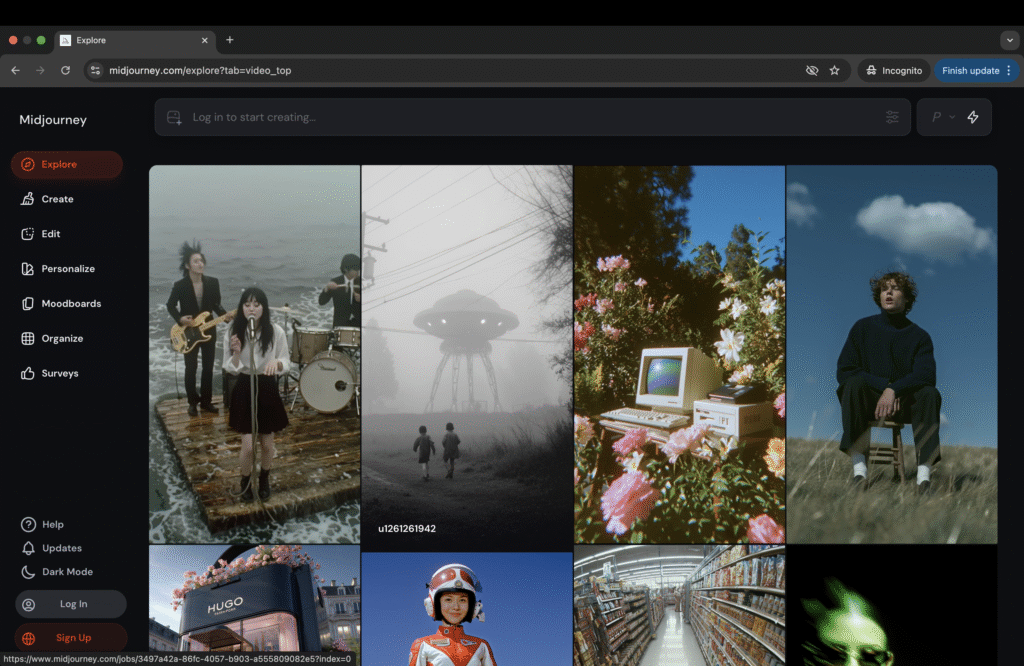Click the Explore compass icon in sidebar

[x=28, y=165]
